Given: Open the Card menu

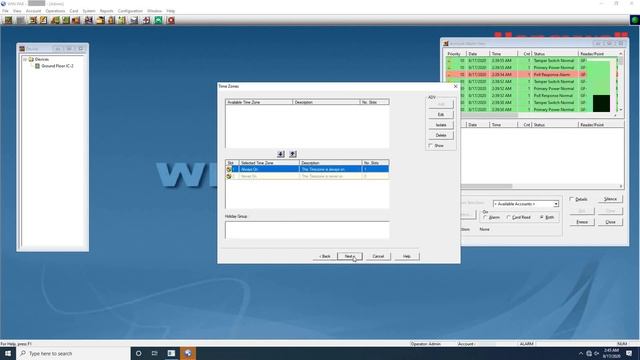Looking at the screenshot, I should 74,11.
